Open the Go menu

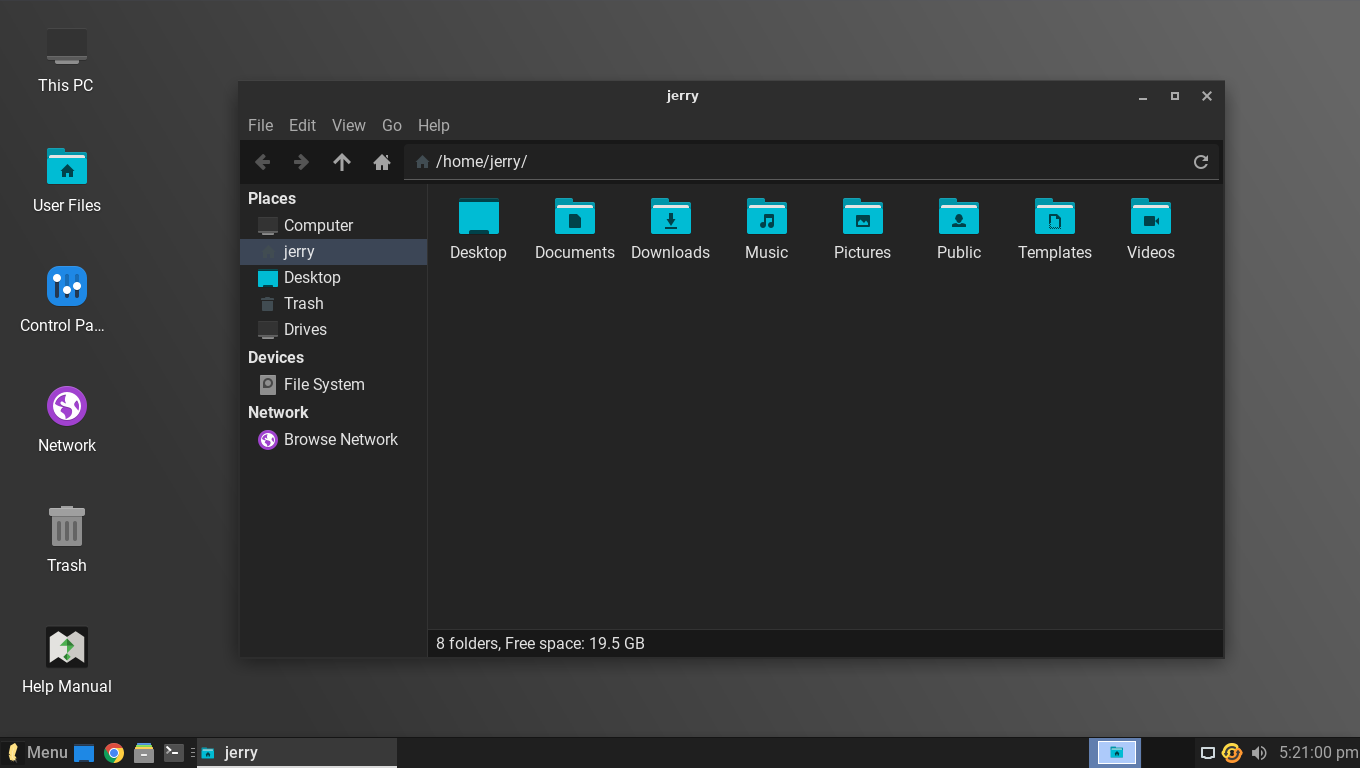click(x=391, y=125)
